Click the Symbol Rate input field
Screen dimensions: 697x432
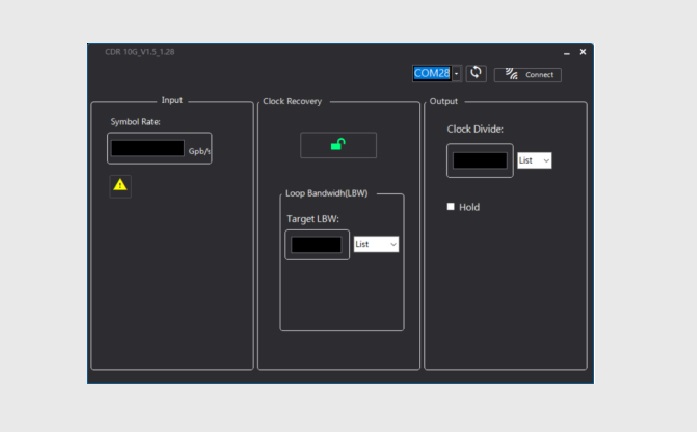(x=148, y=148)
